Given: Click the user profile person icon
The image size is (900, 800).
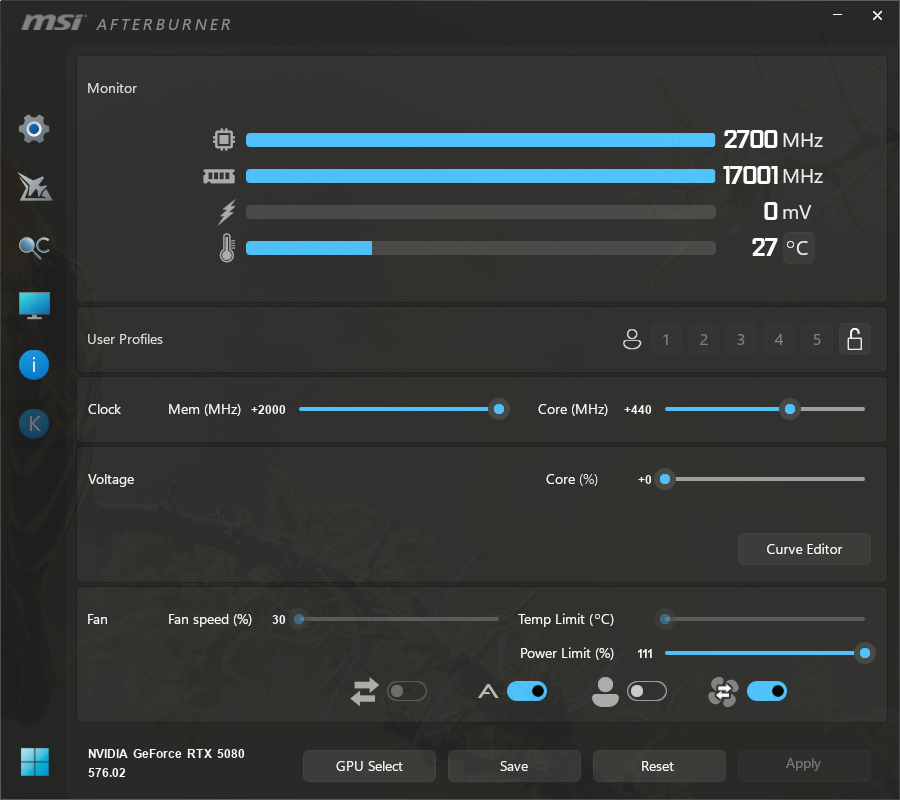Looking at the screenshot, I should click(x=632, y=339).
